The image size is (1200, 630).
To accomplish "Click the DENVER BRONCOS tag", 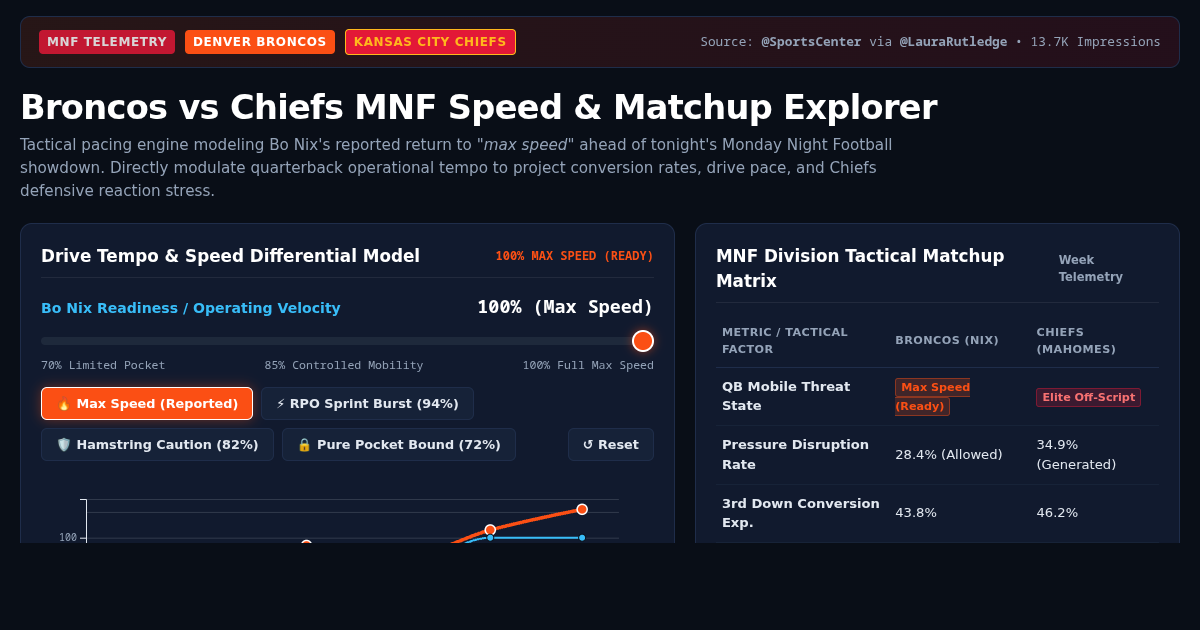I will (260, 42).
